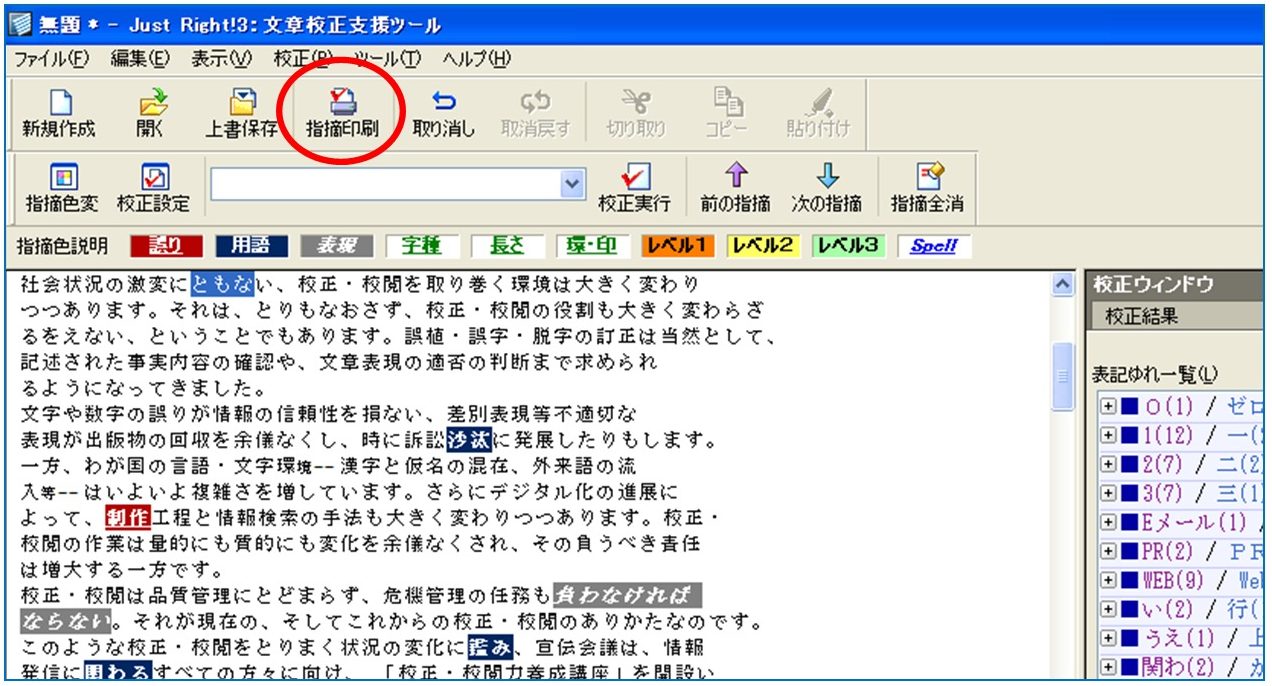Click the navy highlighted word 沙汰

pyautogui.click(x=470, y=439)
